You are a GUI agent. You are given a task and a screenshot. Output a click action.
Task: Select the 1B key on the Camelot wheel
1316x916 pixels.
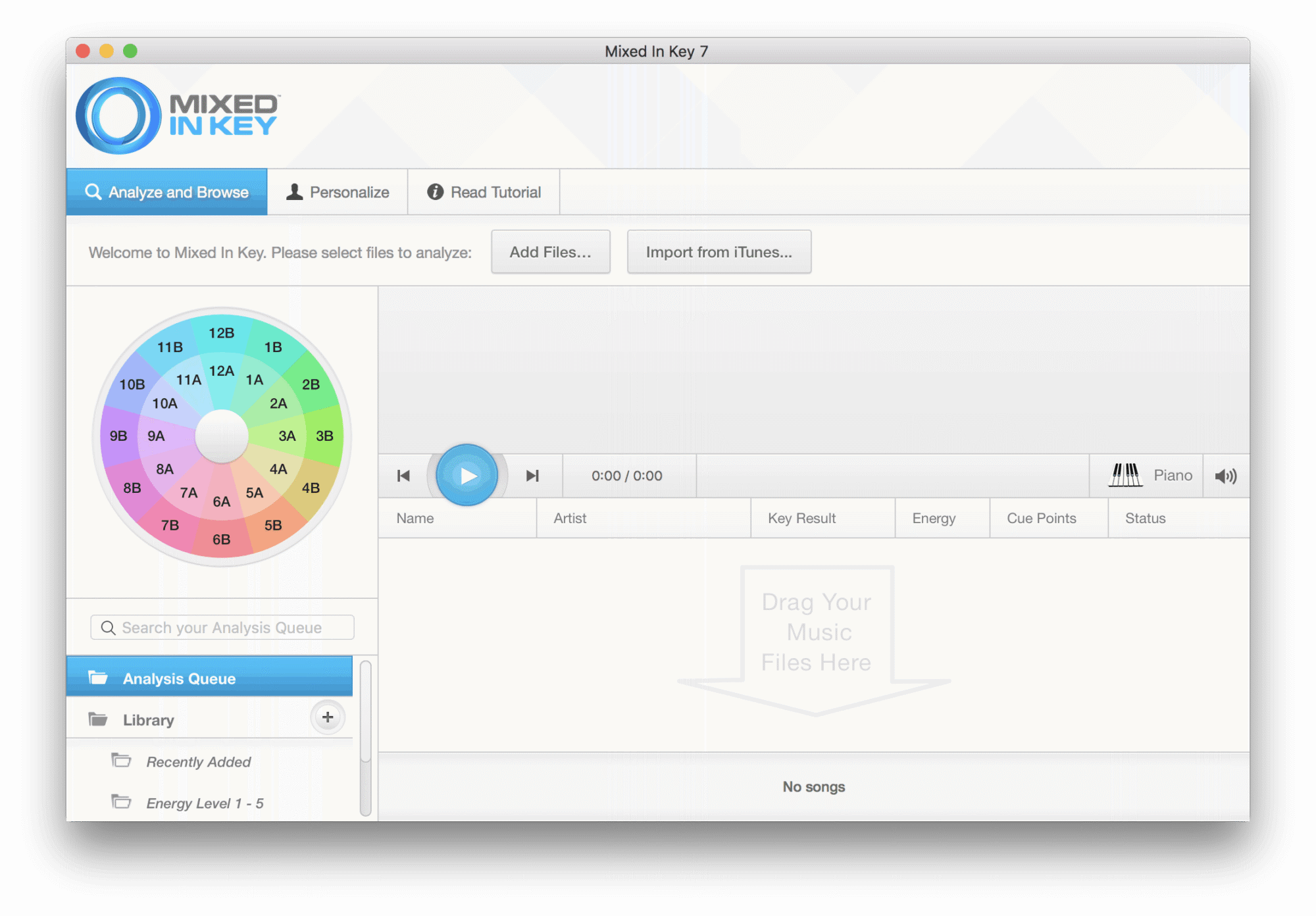(x=273, y=347)
